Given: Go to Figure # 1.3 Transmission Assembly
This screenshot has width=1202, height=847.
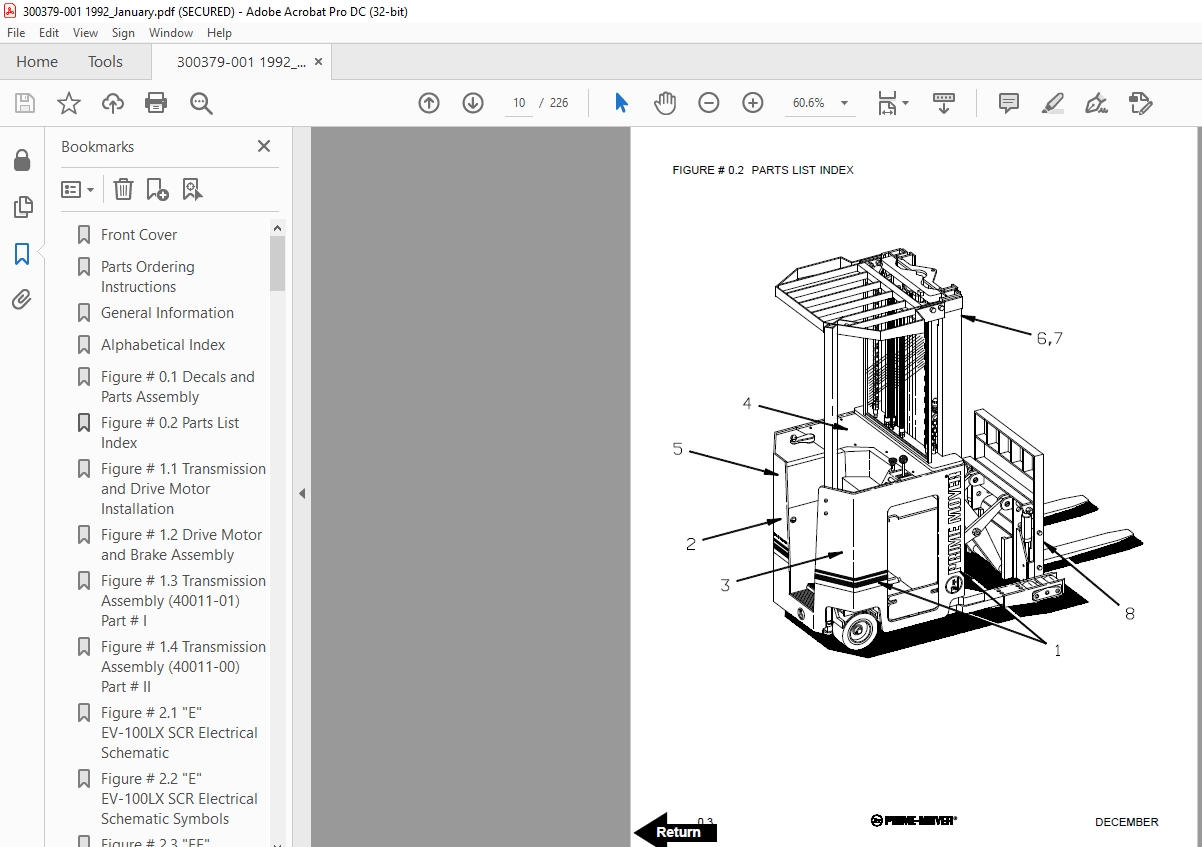Looking at the screenshot, I should pos(183,601).
